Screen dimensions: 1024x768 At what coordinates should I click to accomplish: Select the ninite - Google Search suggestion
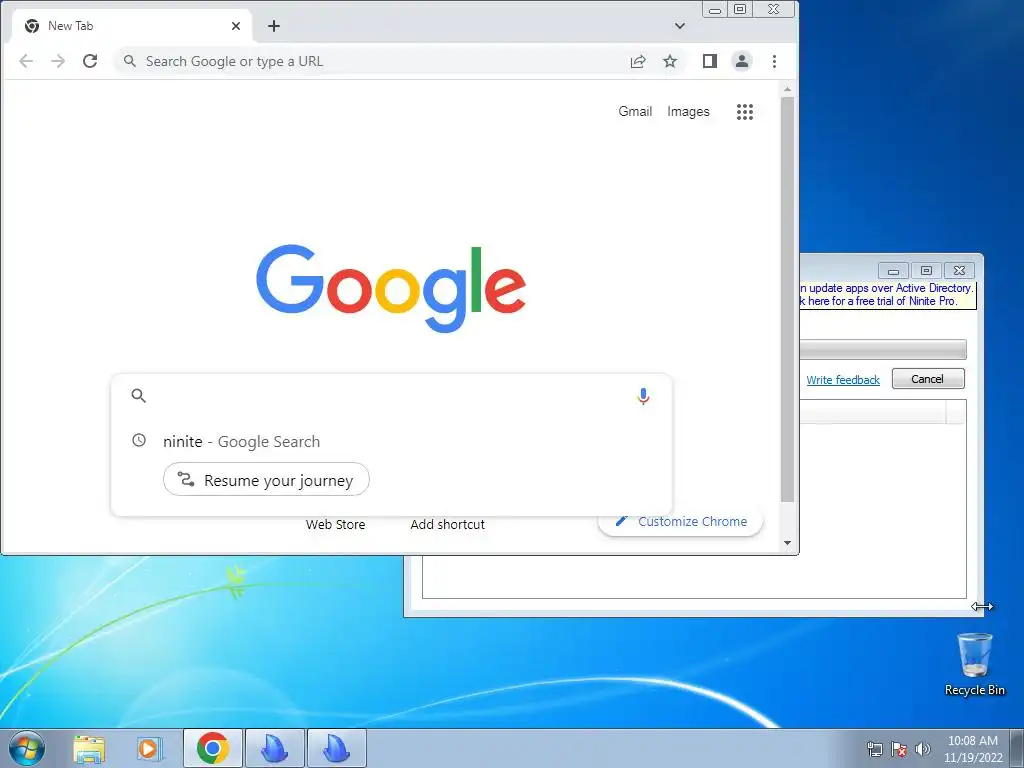(x=391, y=441)
